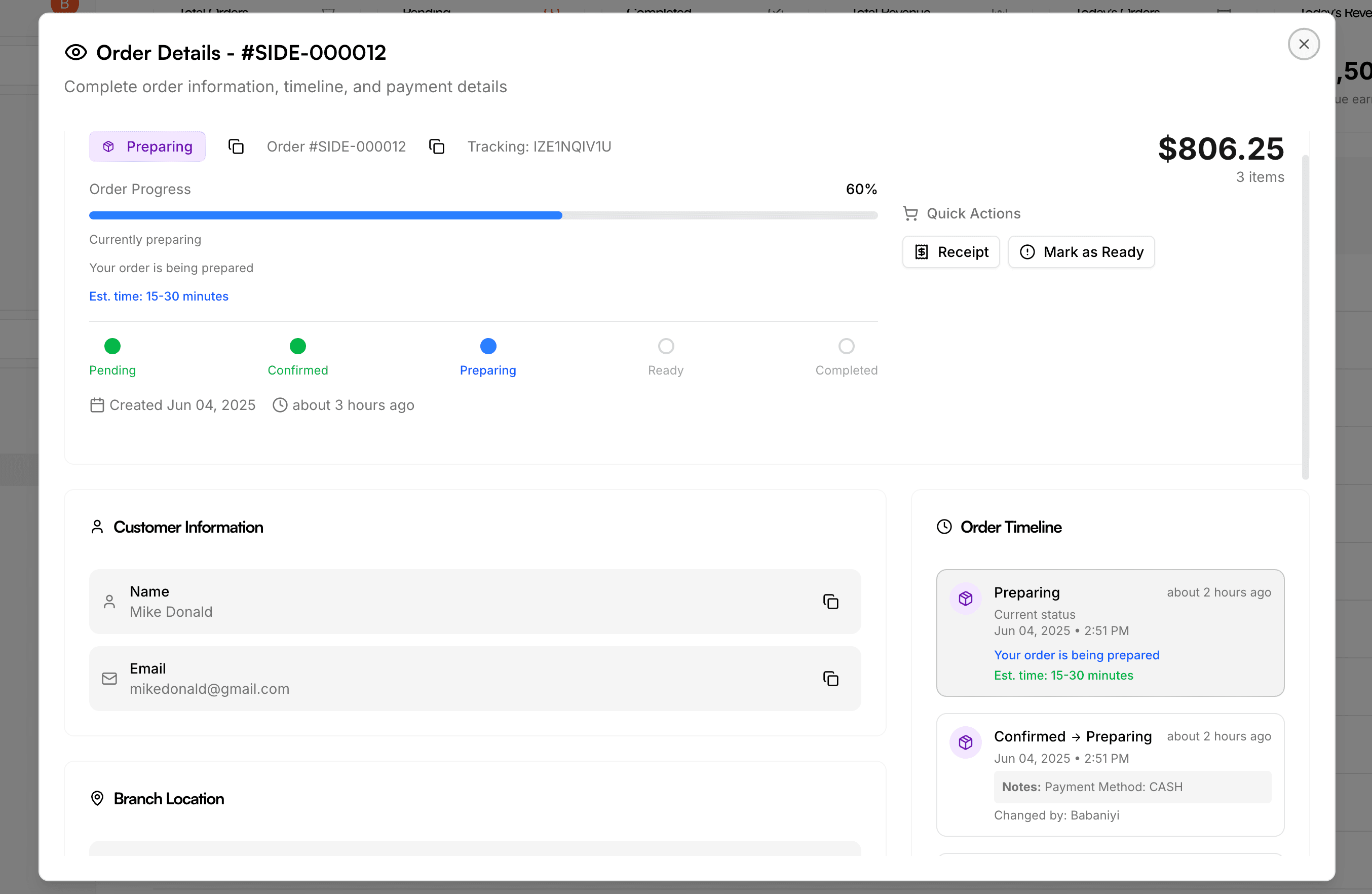Click the 'Created Jun 04, 2025' text

click(x=182, y=405)
